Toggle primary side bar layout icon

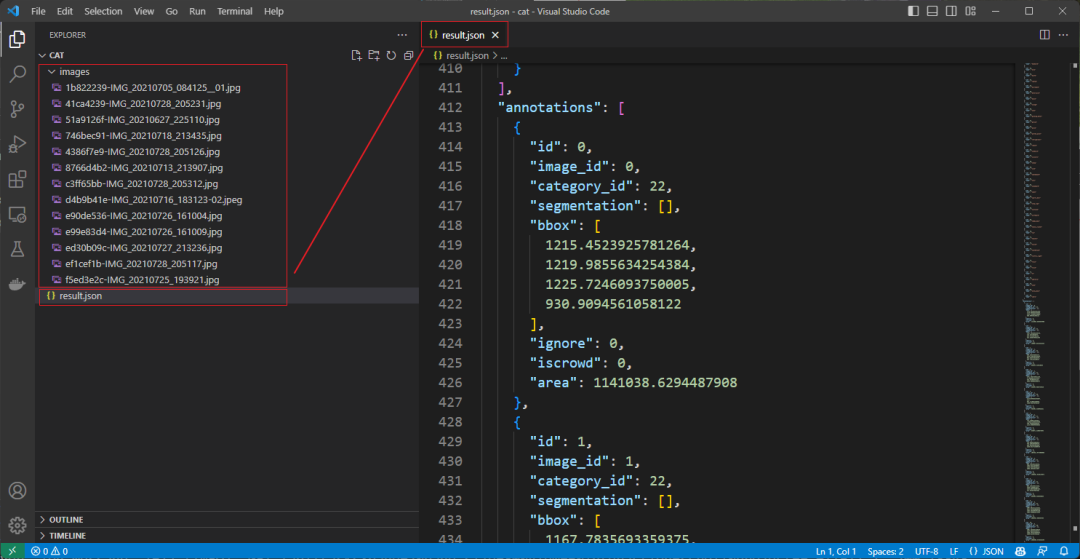(x=913, y=11)
